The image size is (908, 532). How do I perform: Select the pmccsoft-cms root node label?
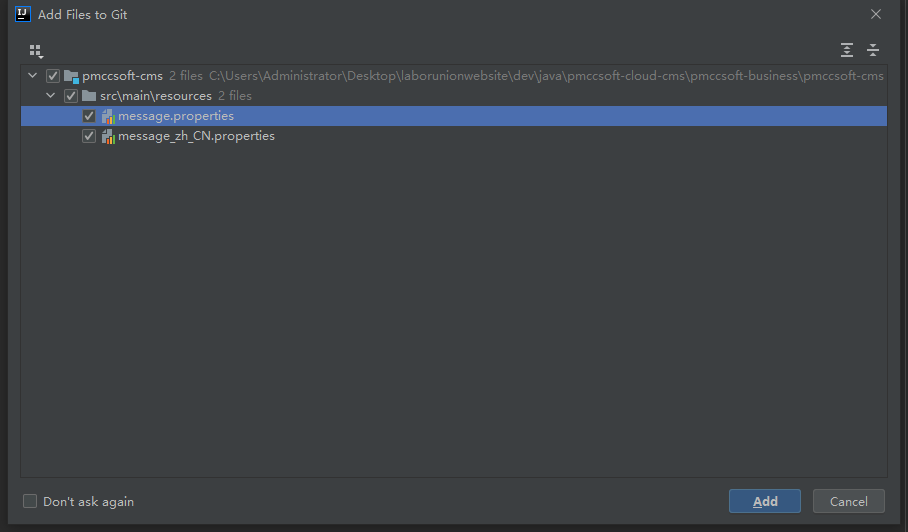(123, 76)
